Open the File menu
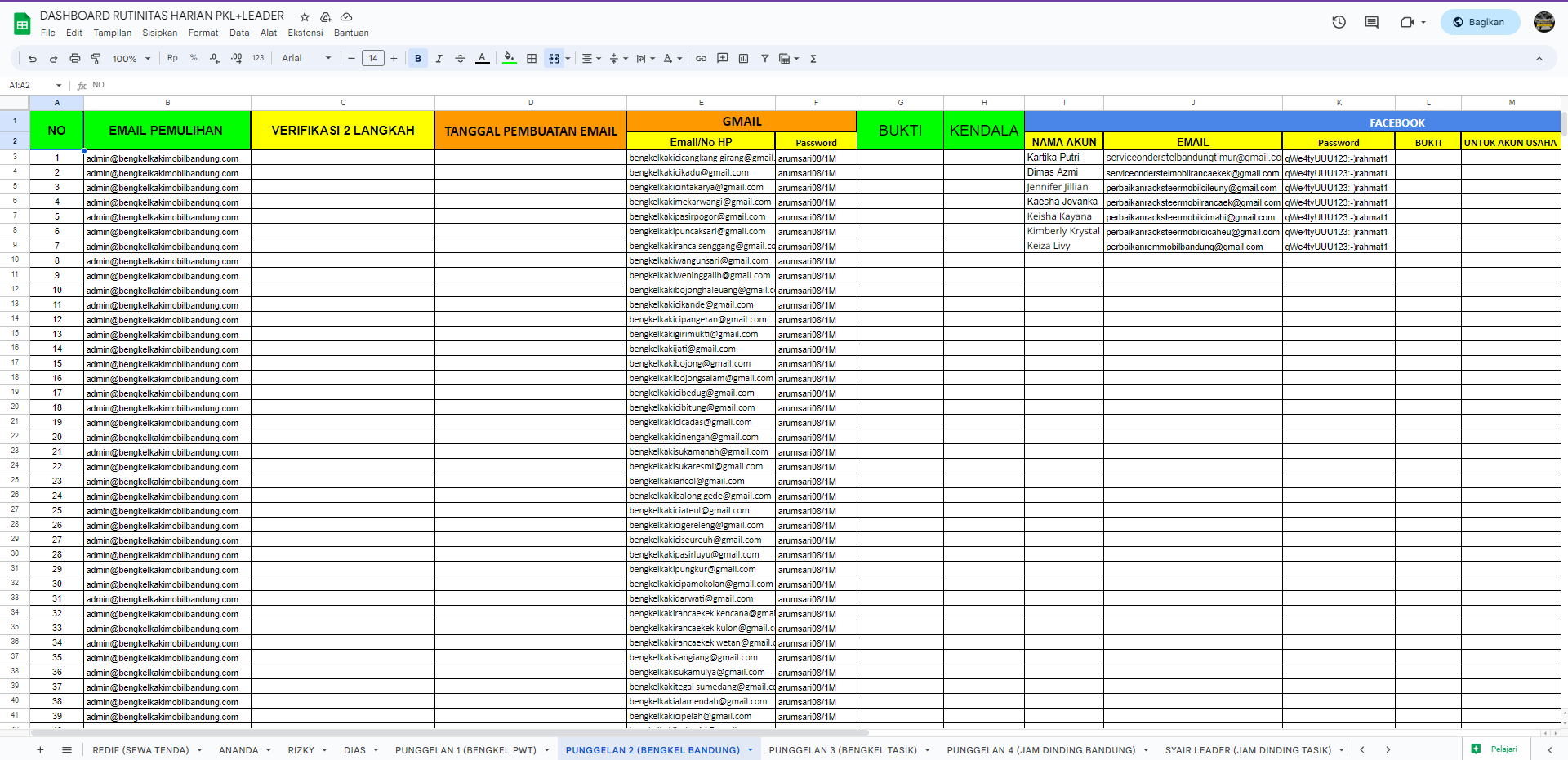Screen dimensions: 1568x760 point(48,33)
